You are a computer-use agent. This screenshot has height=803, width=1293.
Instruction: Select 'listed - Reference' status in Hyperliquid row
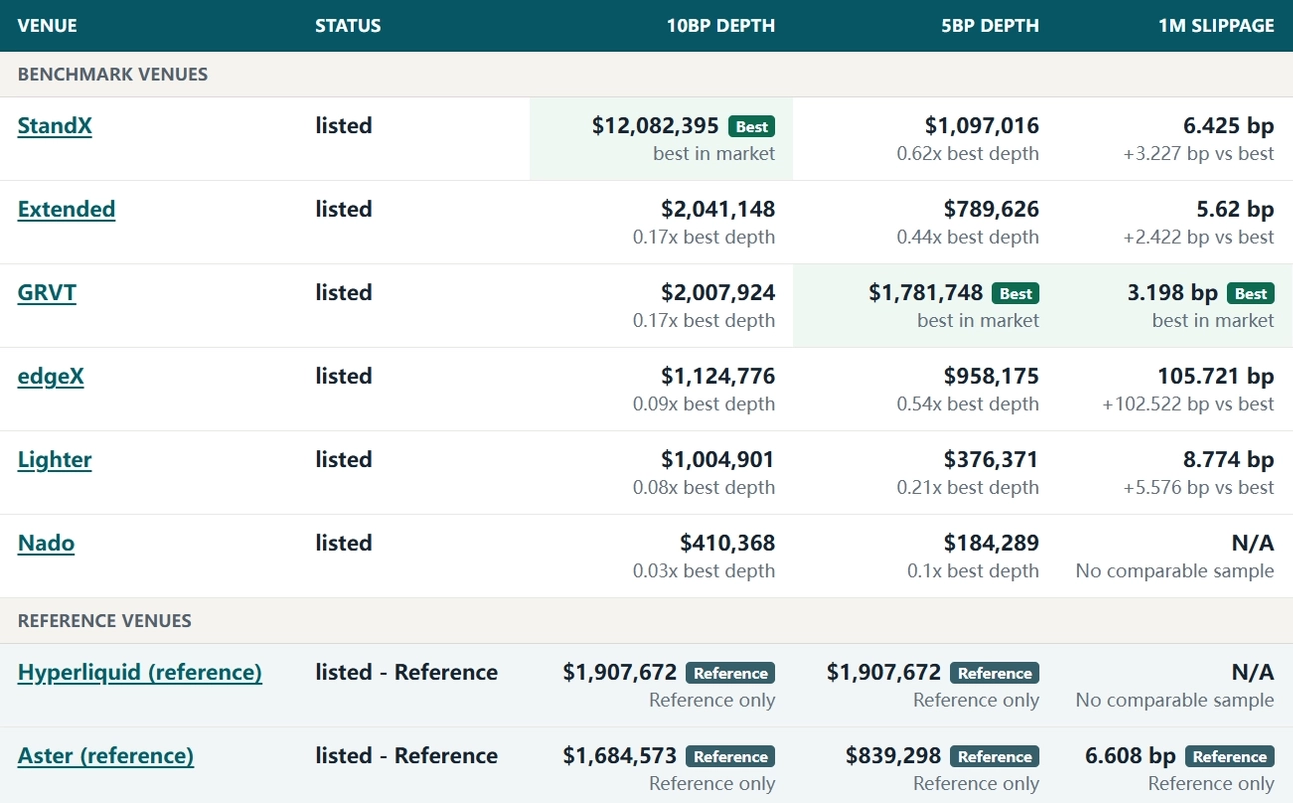406,672
